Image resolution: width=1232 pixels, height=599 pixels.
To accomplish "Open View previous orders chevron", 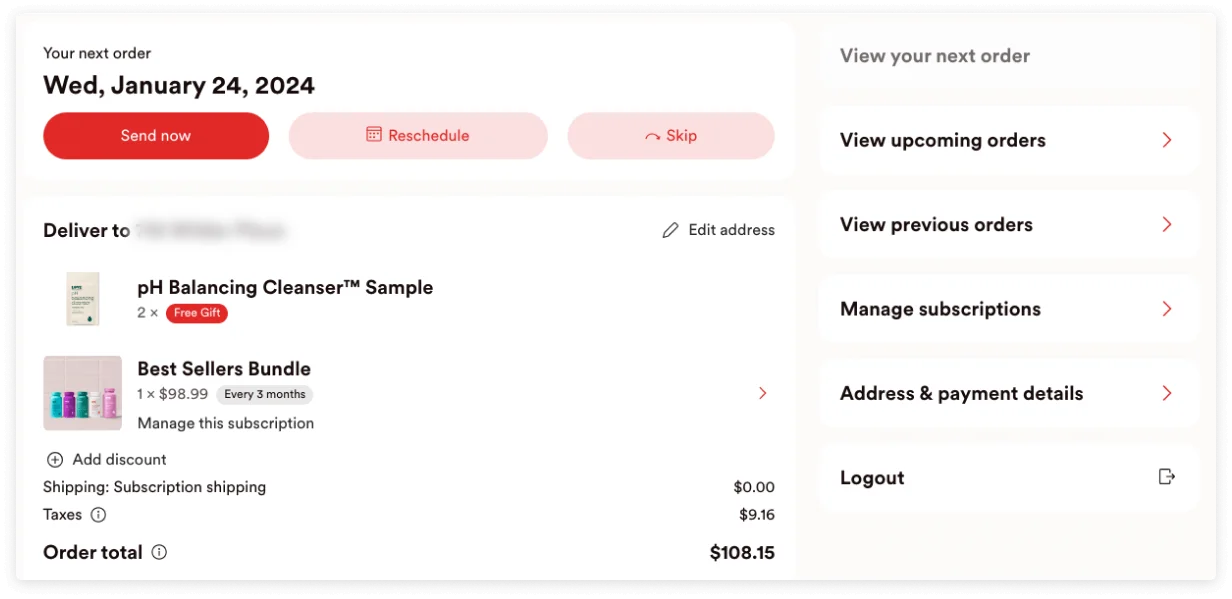I will click(x=1166, y=225).
